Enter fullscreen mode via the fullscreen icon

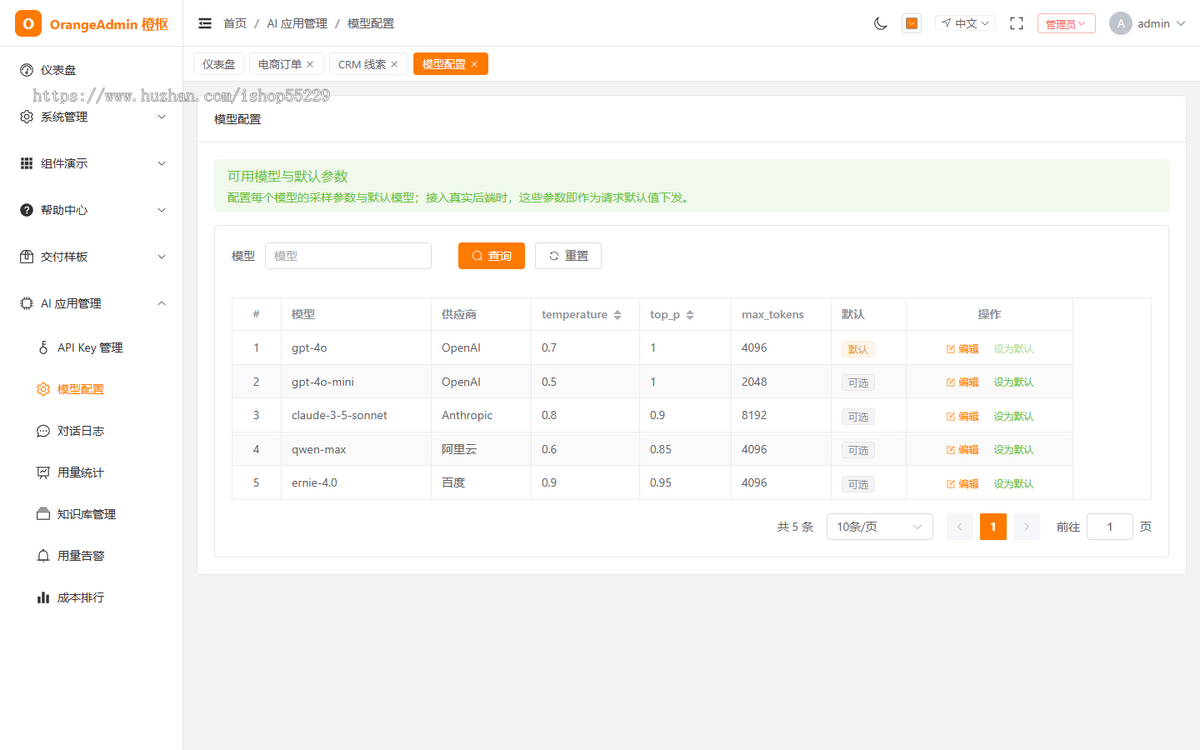point(1017,23)
